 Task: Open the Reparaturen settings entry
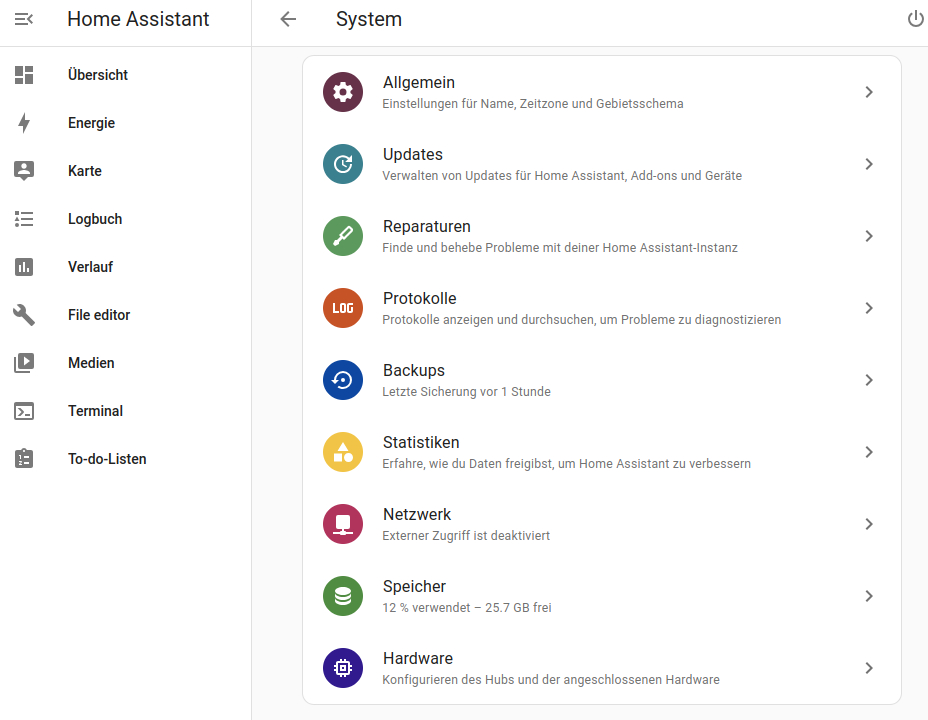[x=602, y=236]
